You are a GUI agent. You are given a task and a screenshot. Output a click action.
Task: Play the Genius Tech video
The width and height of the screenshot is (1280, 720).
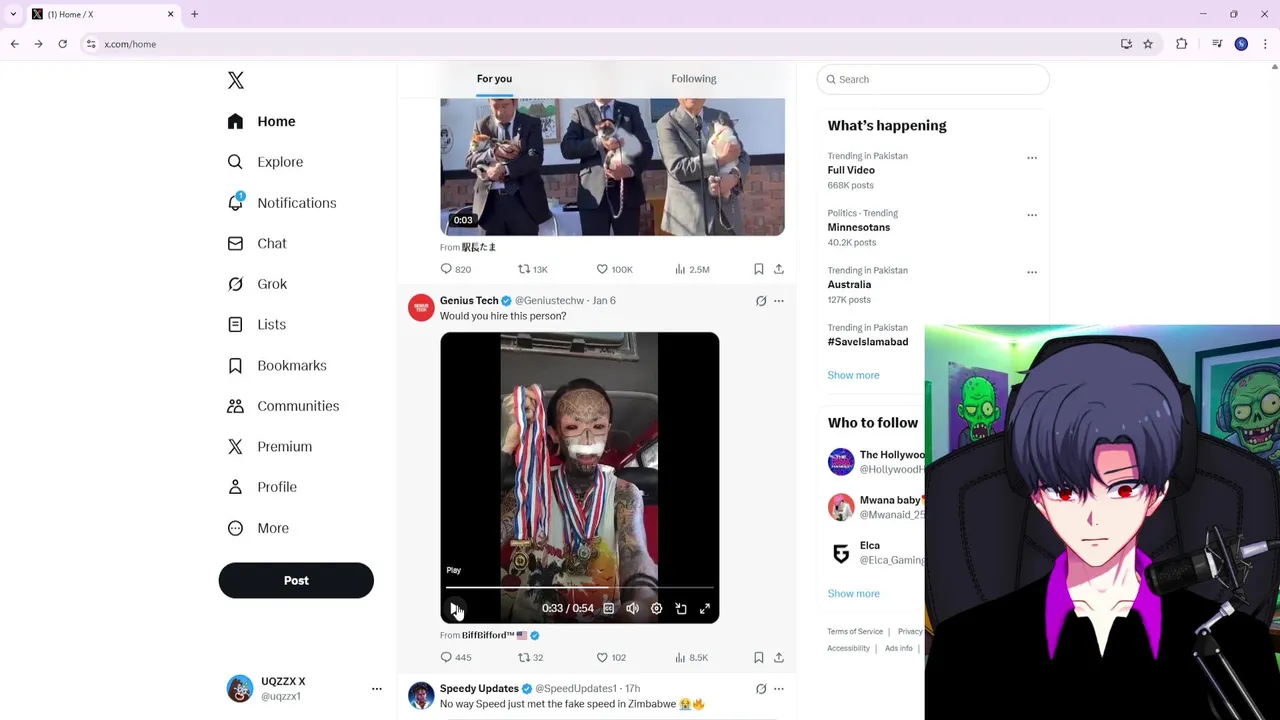pyautogui.click(x=455, y=608)
